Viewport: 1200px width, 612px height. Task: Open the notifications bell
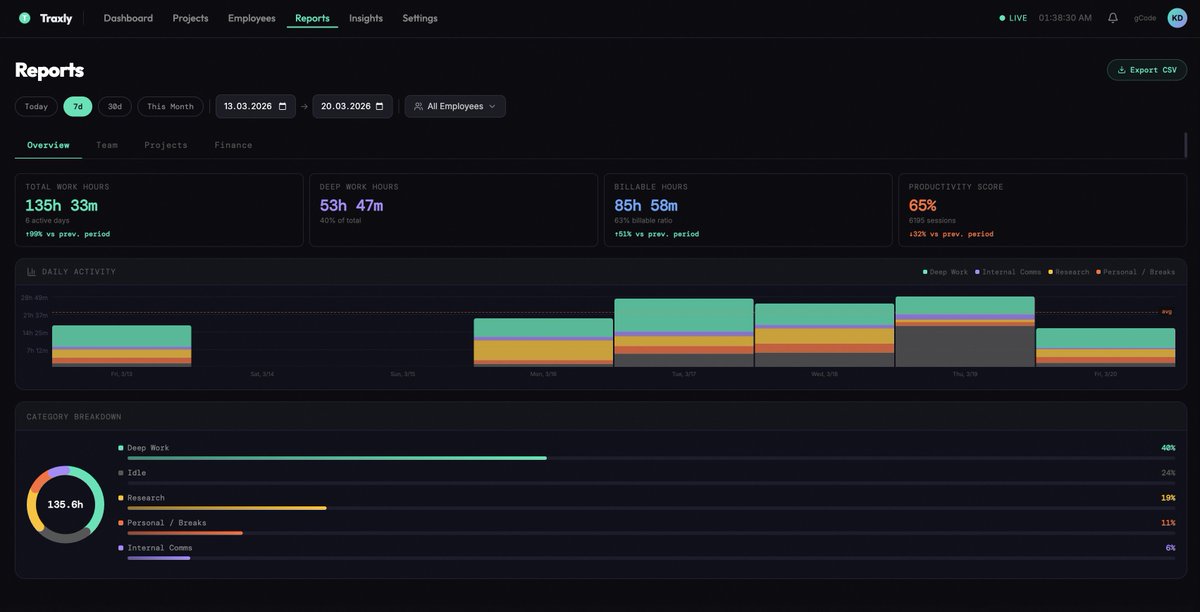click(1113, 18)
